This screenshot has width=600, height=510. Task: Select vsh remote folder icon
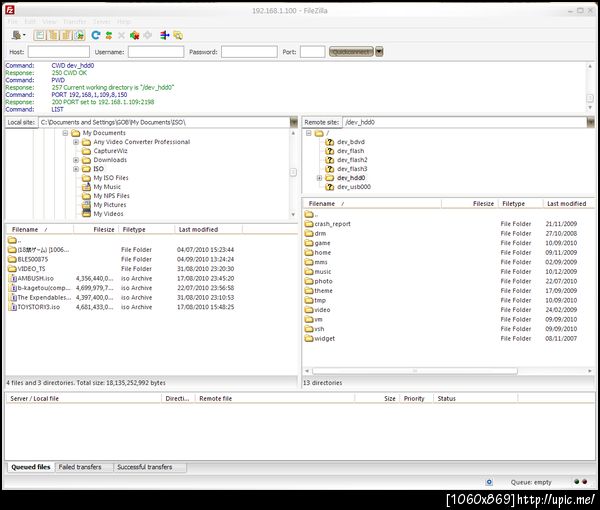pyautogui.click(x=309, y=329)
